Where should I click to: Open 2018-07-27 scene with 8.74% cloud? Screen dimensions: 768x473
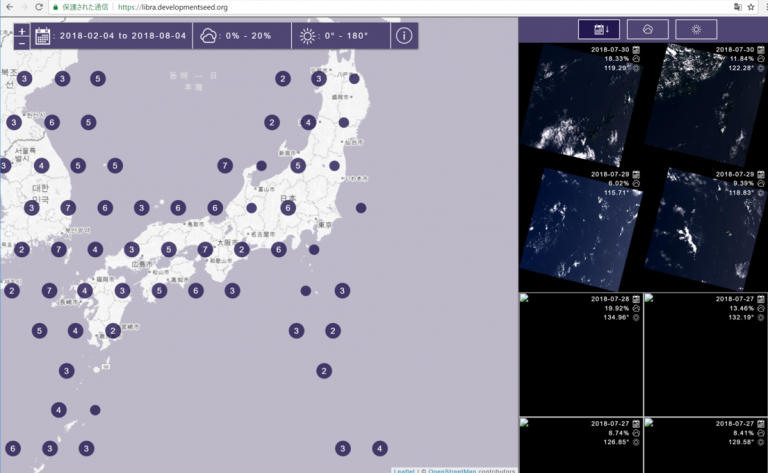581,446
